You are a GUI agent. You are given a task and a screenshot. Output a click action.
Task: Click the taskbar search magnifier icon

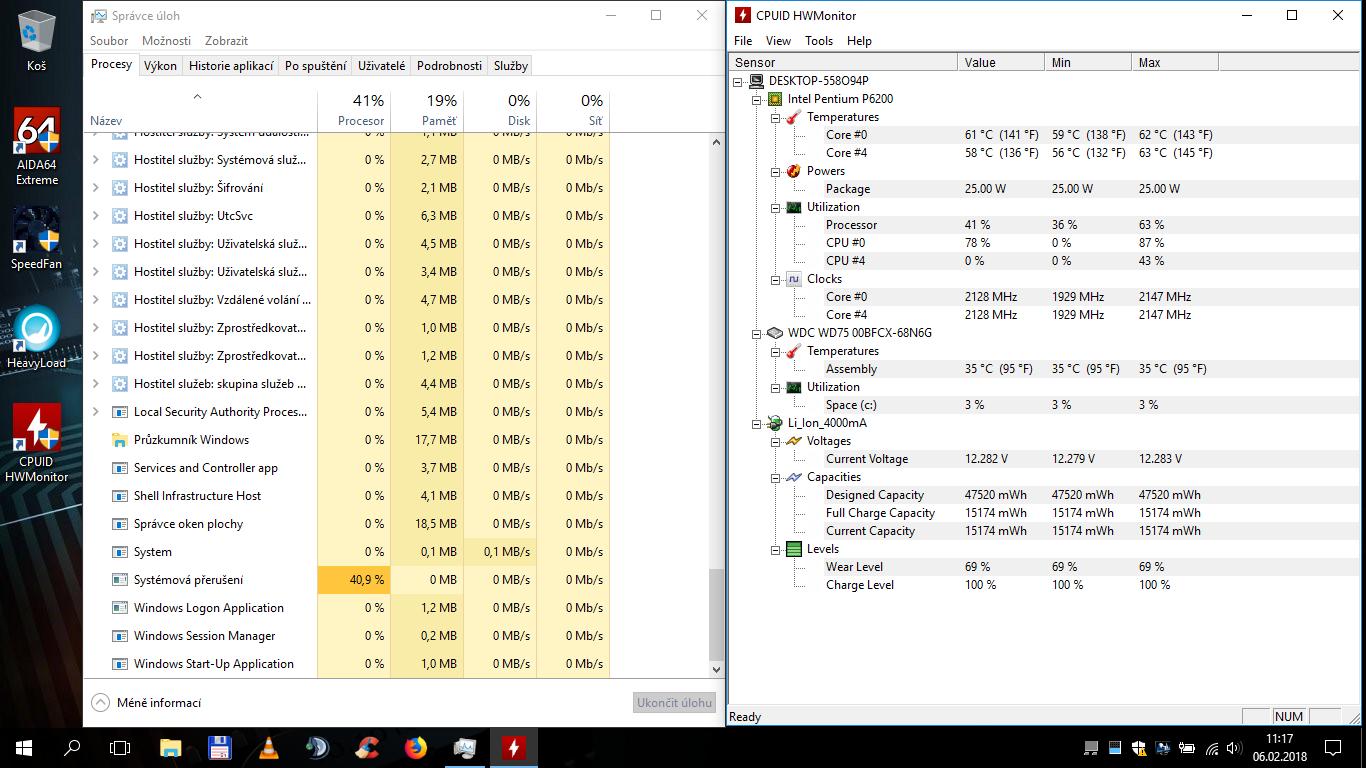[x=72, y=748]
